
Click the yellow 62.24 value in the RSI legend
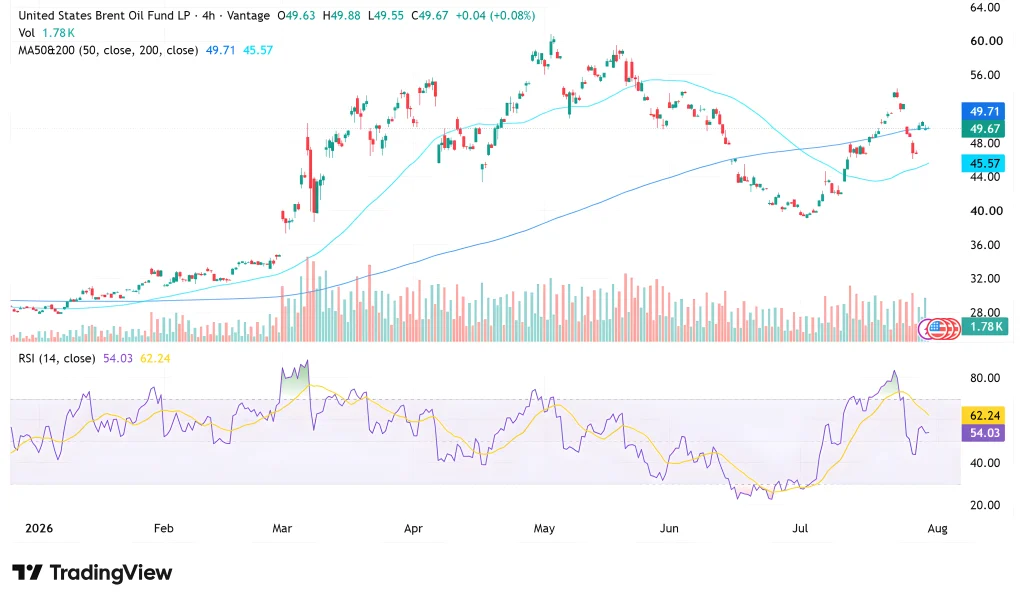(155, 358)
